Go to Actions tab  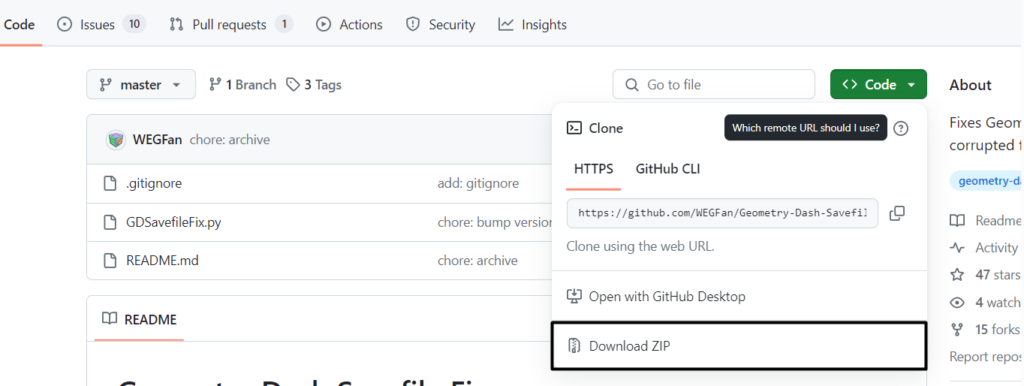click(x=349, y=25)
